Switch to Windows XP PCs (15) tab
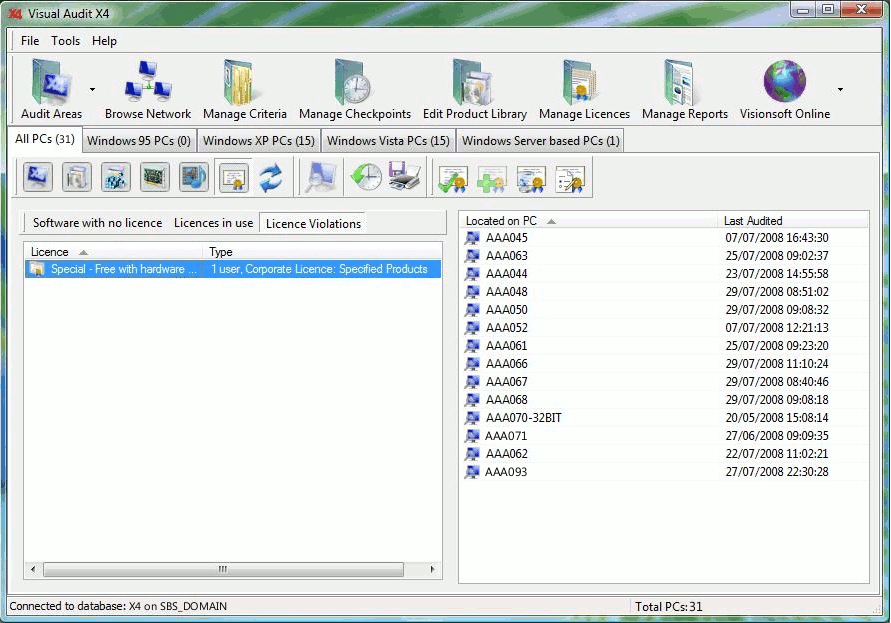 pyautogui.click(x=259, y=141)
